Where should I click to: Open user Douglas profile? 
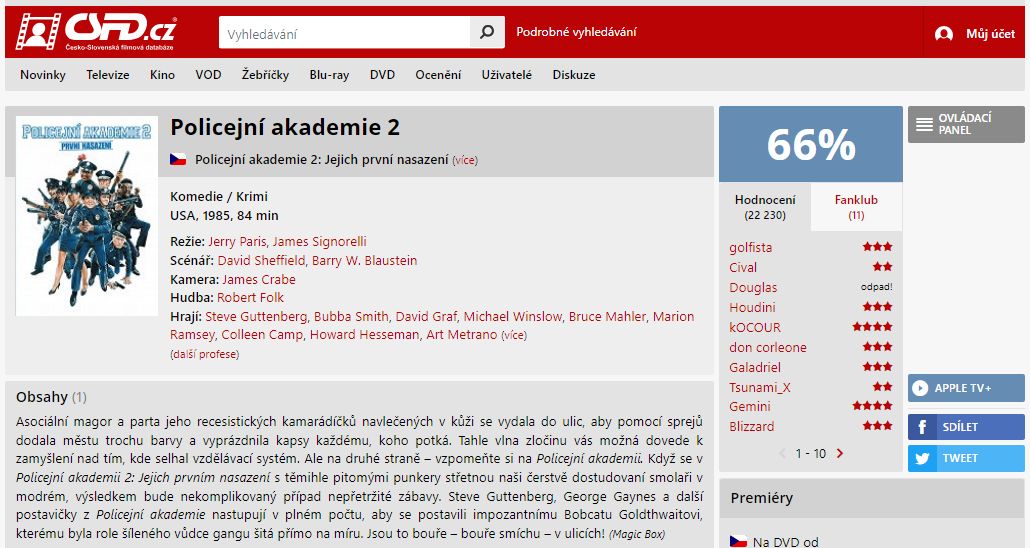[x=753, y=288]
